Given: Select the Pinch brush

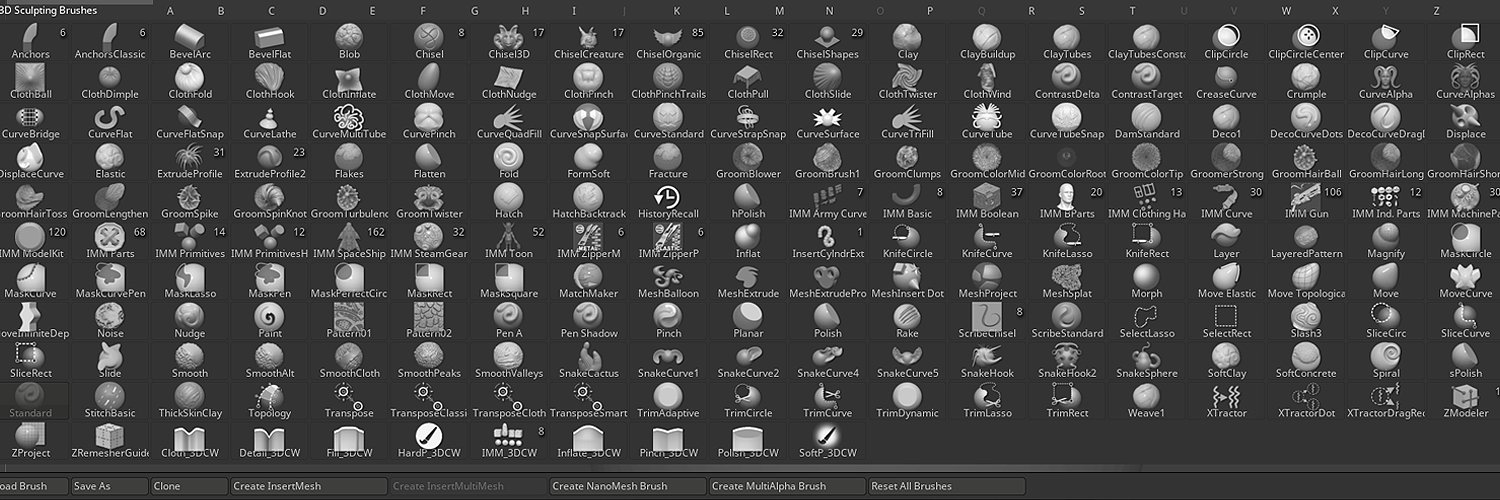Looking at the screenshot, I should [668, 322].
